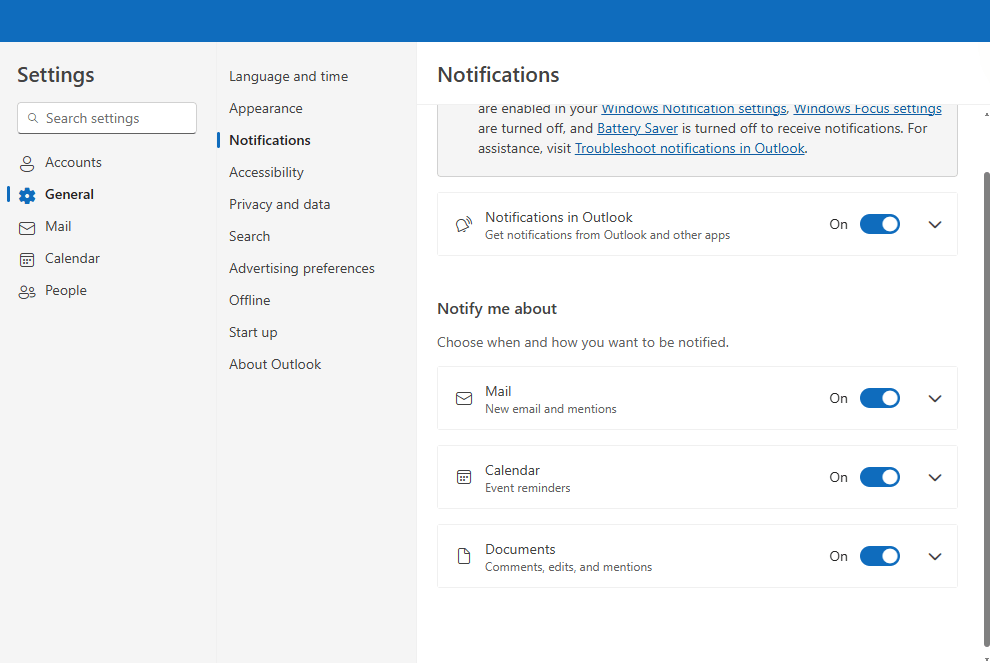This screenshot has height=663, width=990.
Task: Click inside the Search settings field
Action: pyautogui.click(x=106, y=118)
